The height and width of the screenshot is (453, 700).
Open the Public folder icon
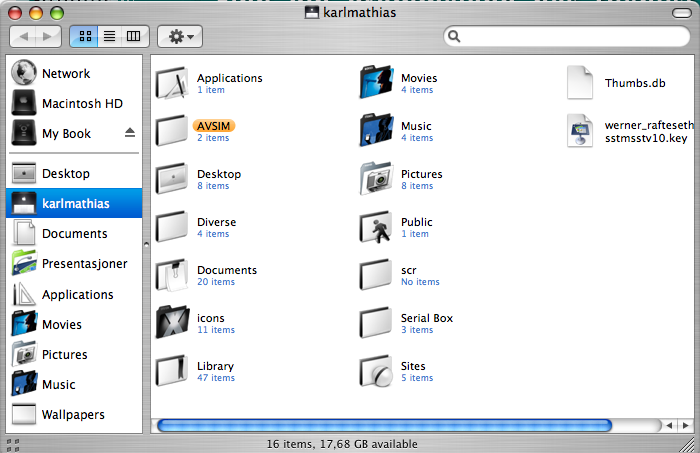(x=376, y=227)
